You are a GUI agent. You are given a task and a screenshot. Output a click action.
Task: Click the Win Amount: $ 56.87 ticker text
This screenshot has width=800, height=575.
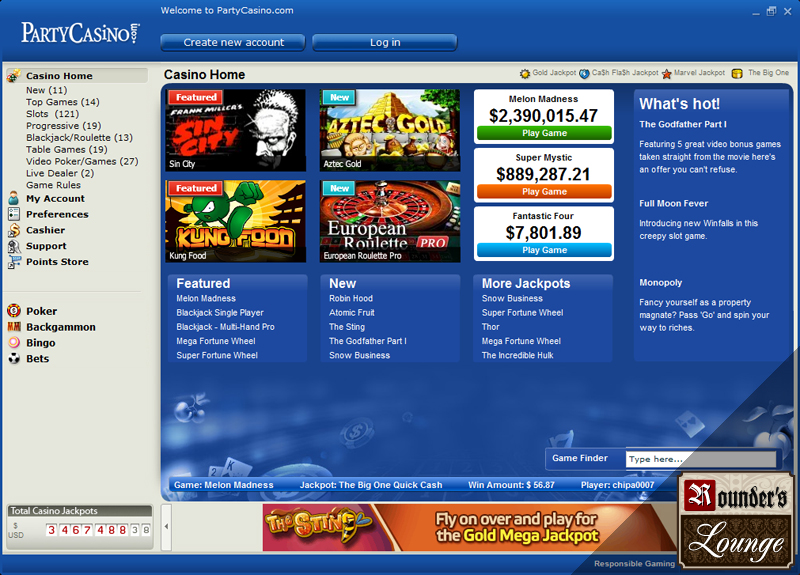(511, 485)
